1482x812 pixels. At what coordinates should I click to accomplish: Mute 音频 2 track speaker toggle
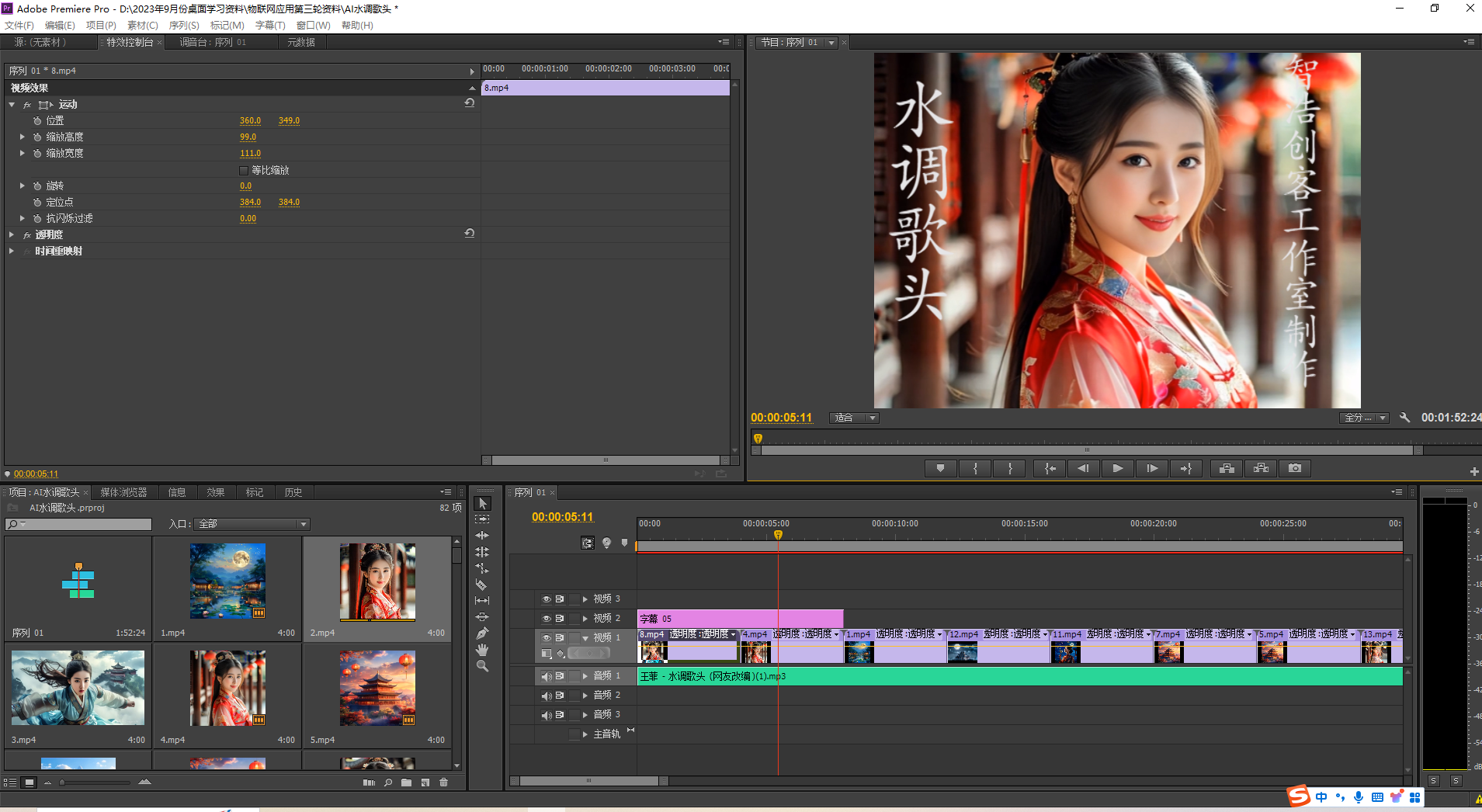click(546, 696)
